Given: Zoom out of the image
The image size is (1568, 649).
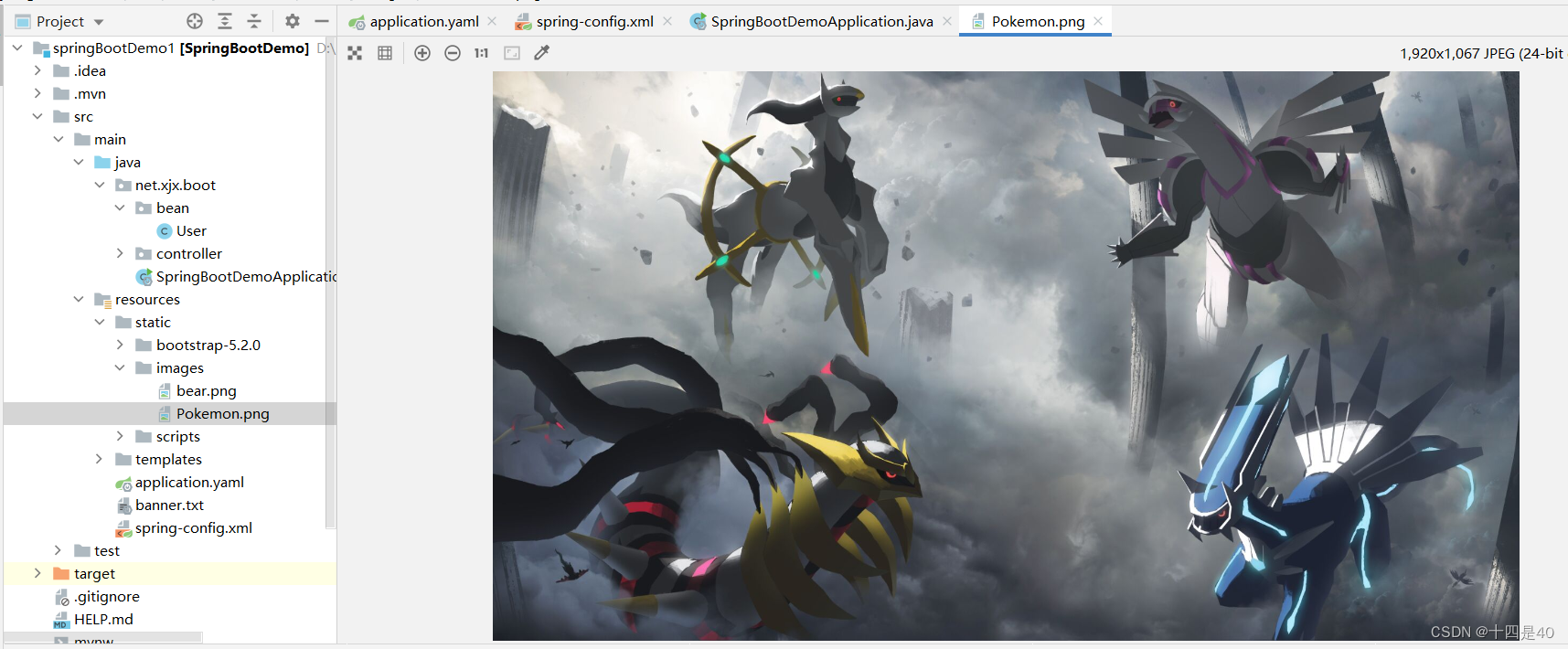Looking at the screenshot, I should click(x=453, y=53).
